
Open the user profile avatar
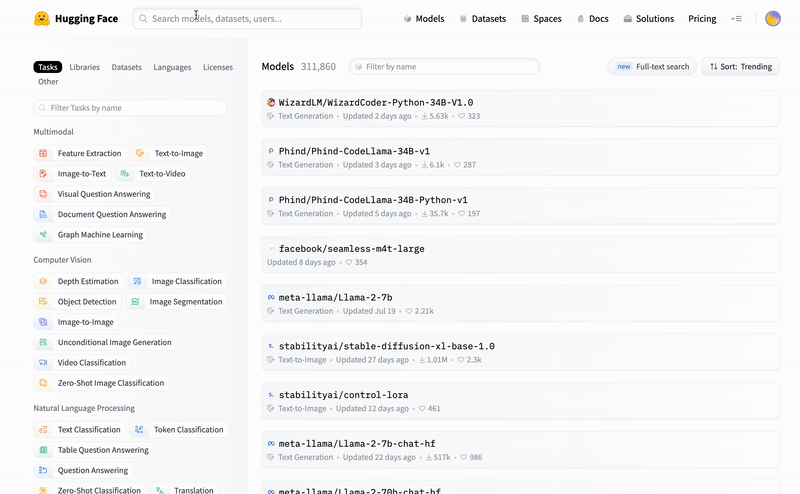click(772, 19)
